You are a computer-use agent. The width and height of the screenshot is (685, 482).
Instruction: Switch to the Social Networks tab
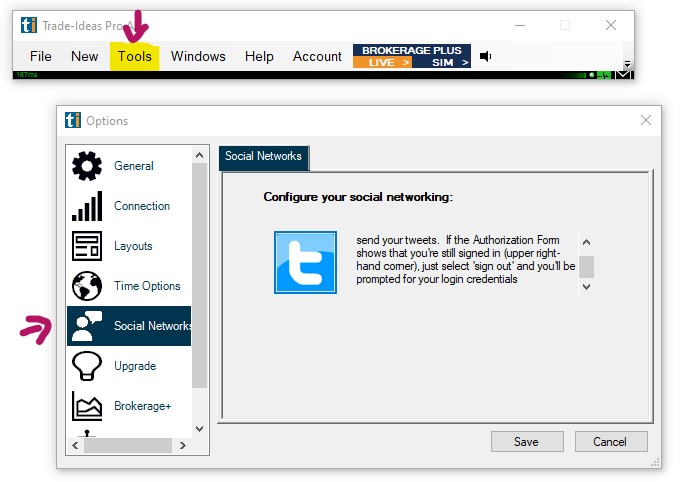click(264, 156)
